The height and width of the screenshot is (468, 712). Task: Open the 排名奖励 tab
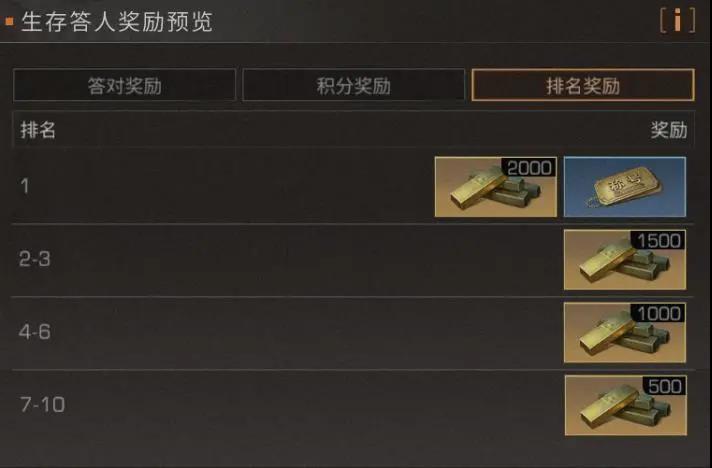point(583,85)
